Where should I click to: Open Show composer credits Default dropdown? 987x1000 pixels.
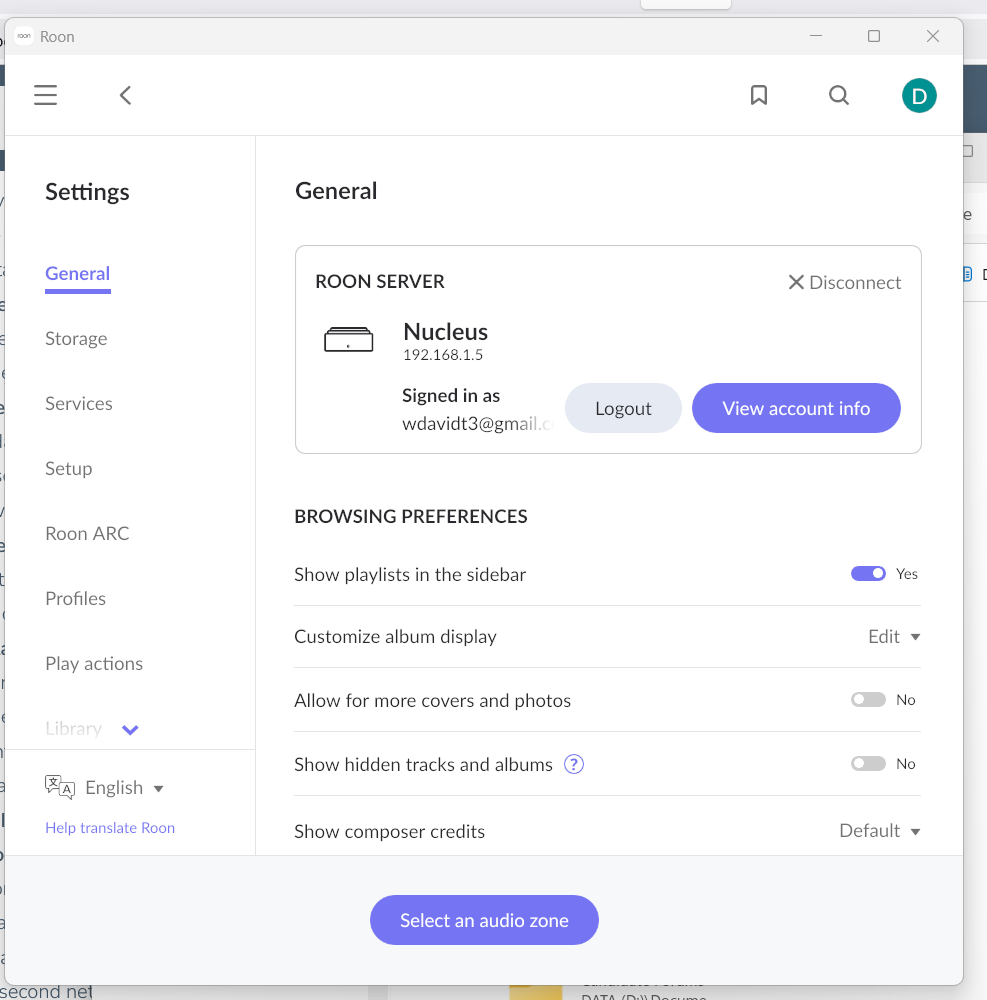click(x=879, y=831)
